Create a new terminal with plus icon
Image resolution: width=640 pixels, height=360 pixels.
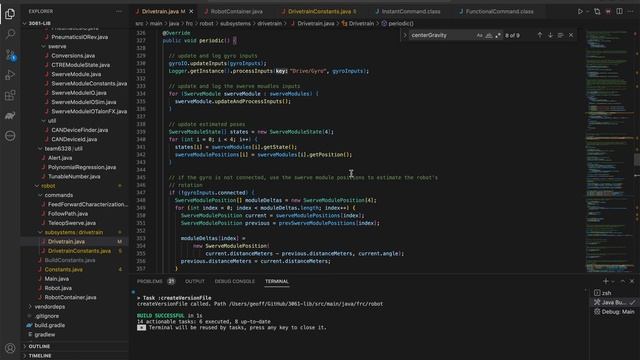(x=605, y=281)
